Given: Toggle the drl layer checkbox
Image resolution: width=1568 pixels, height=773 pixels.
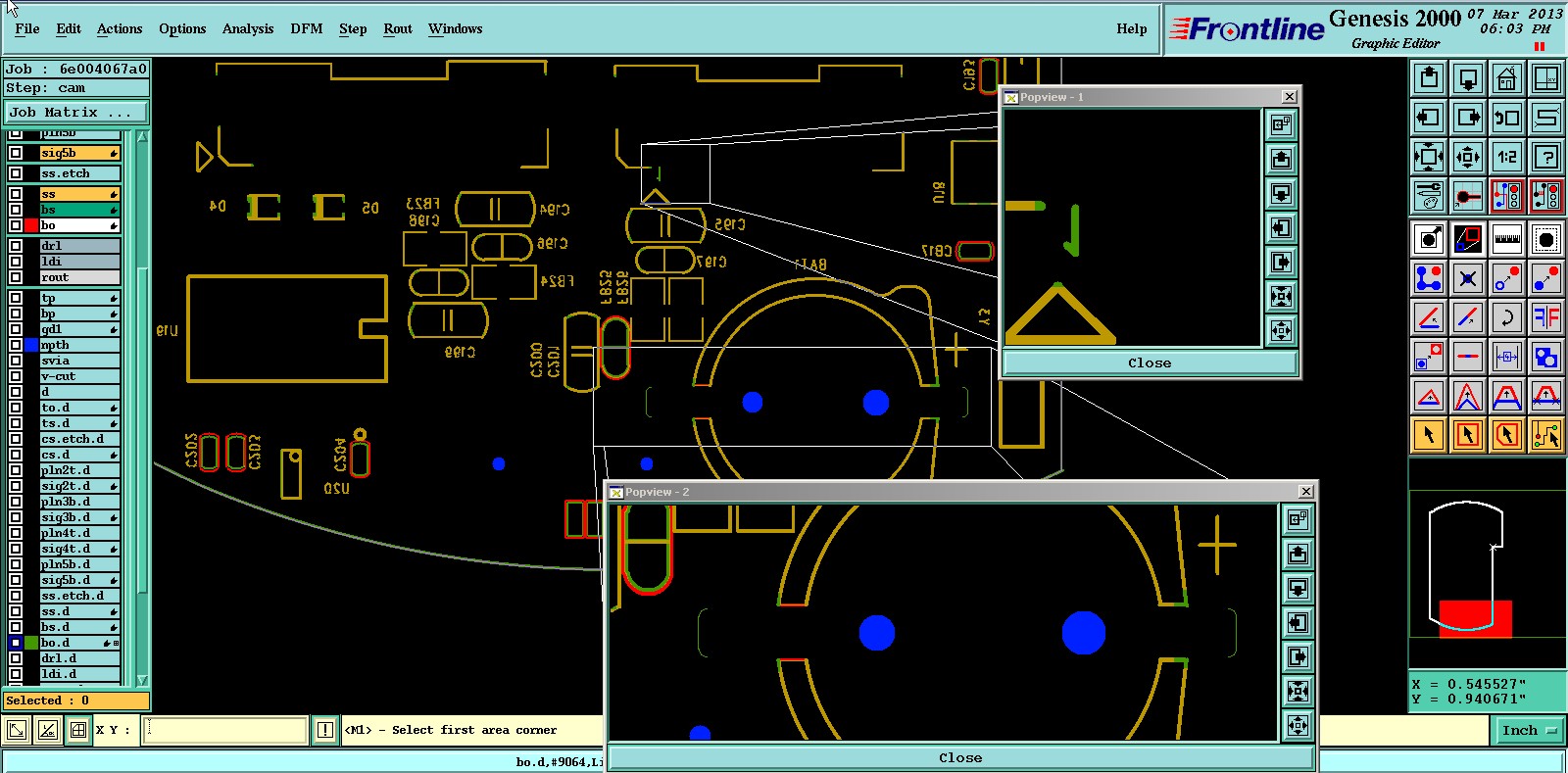Looking at the screenshot, I should point(16,246).
